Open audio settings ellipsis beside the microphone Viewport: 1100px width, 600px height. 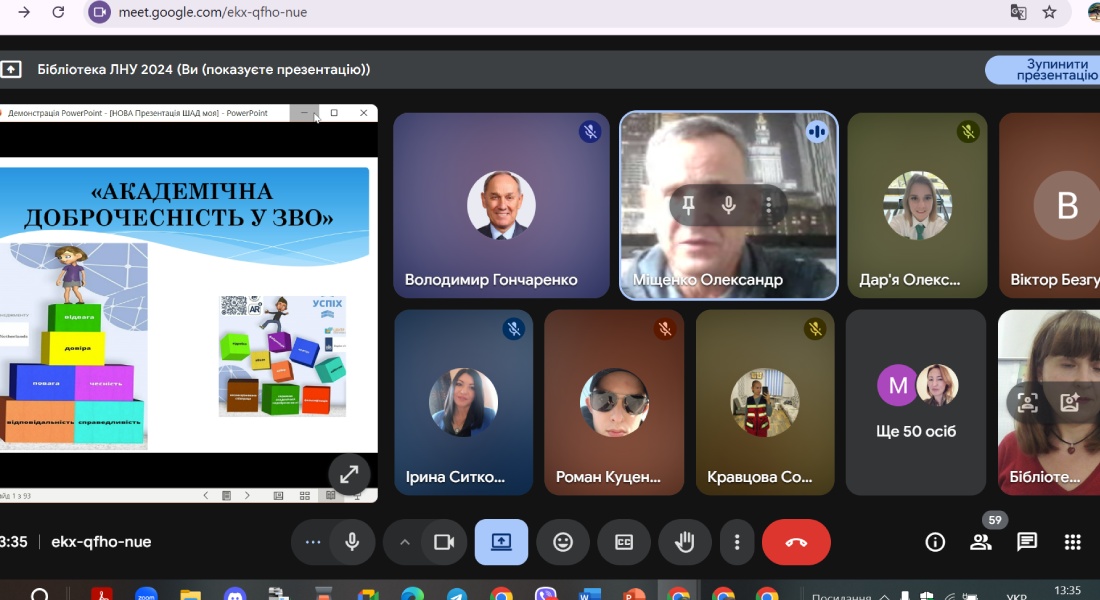(x=313, y=542)
